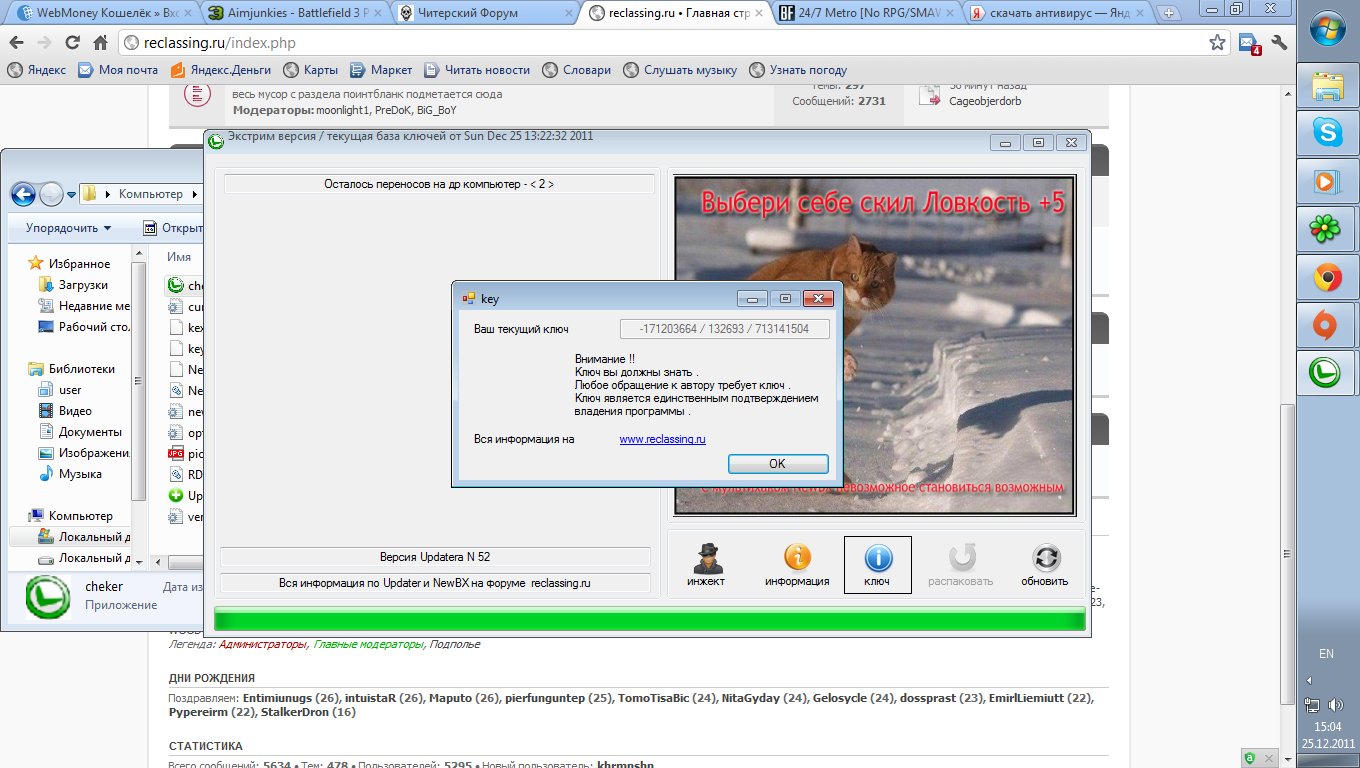Open Chrome wrench settings menu
The width and height of the screenshot is (1360, 768).
click(1278, 44)
